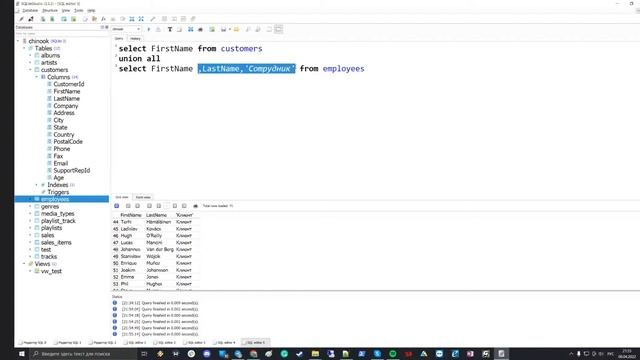Open Task View on the taskbar
640x360 pixels.
(144, 354)
